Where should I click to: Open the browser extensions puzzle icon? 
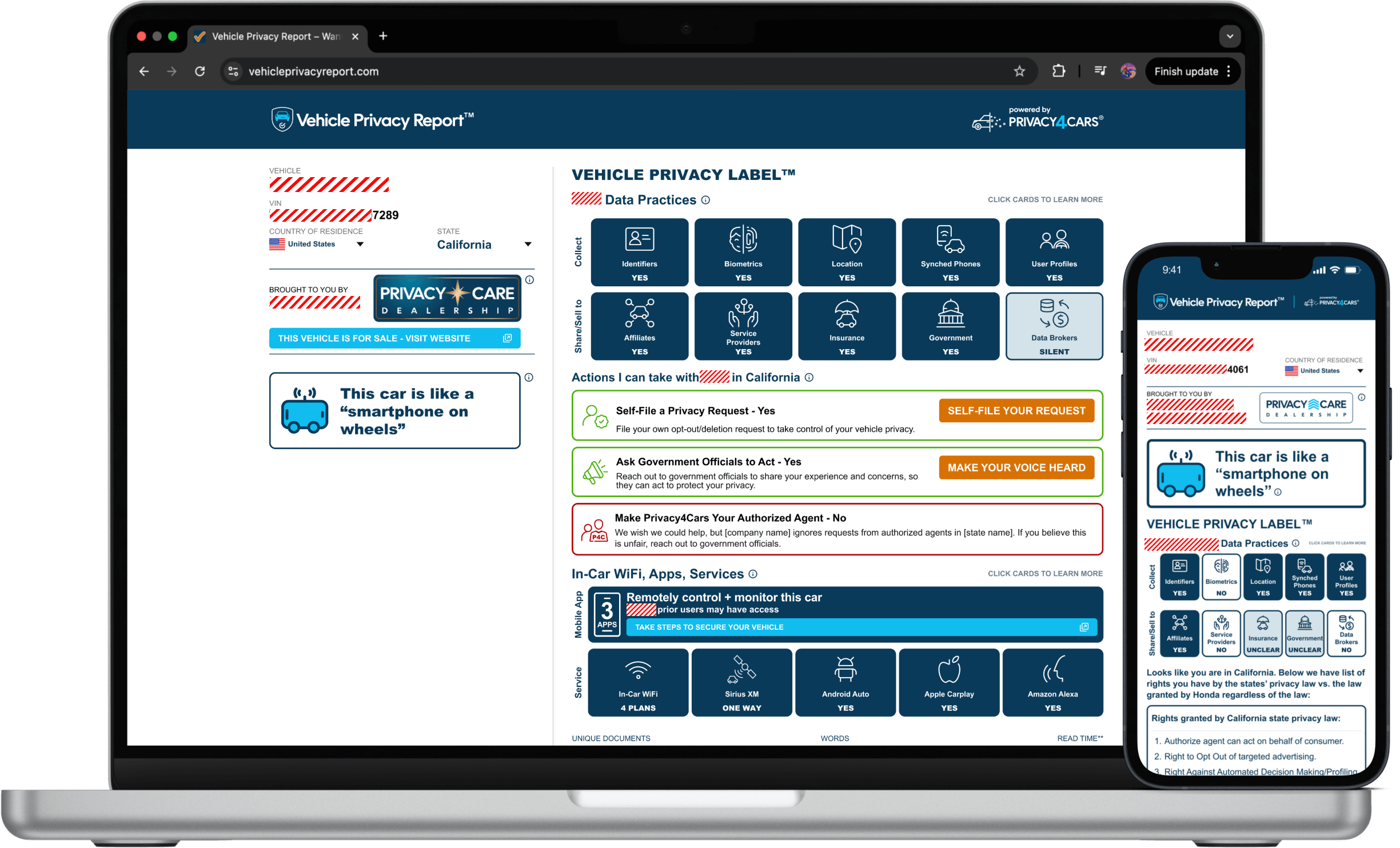pyautogui.click(x=1058, y=71)
